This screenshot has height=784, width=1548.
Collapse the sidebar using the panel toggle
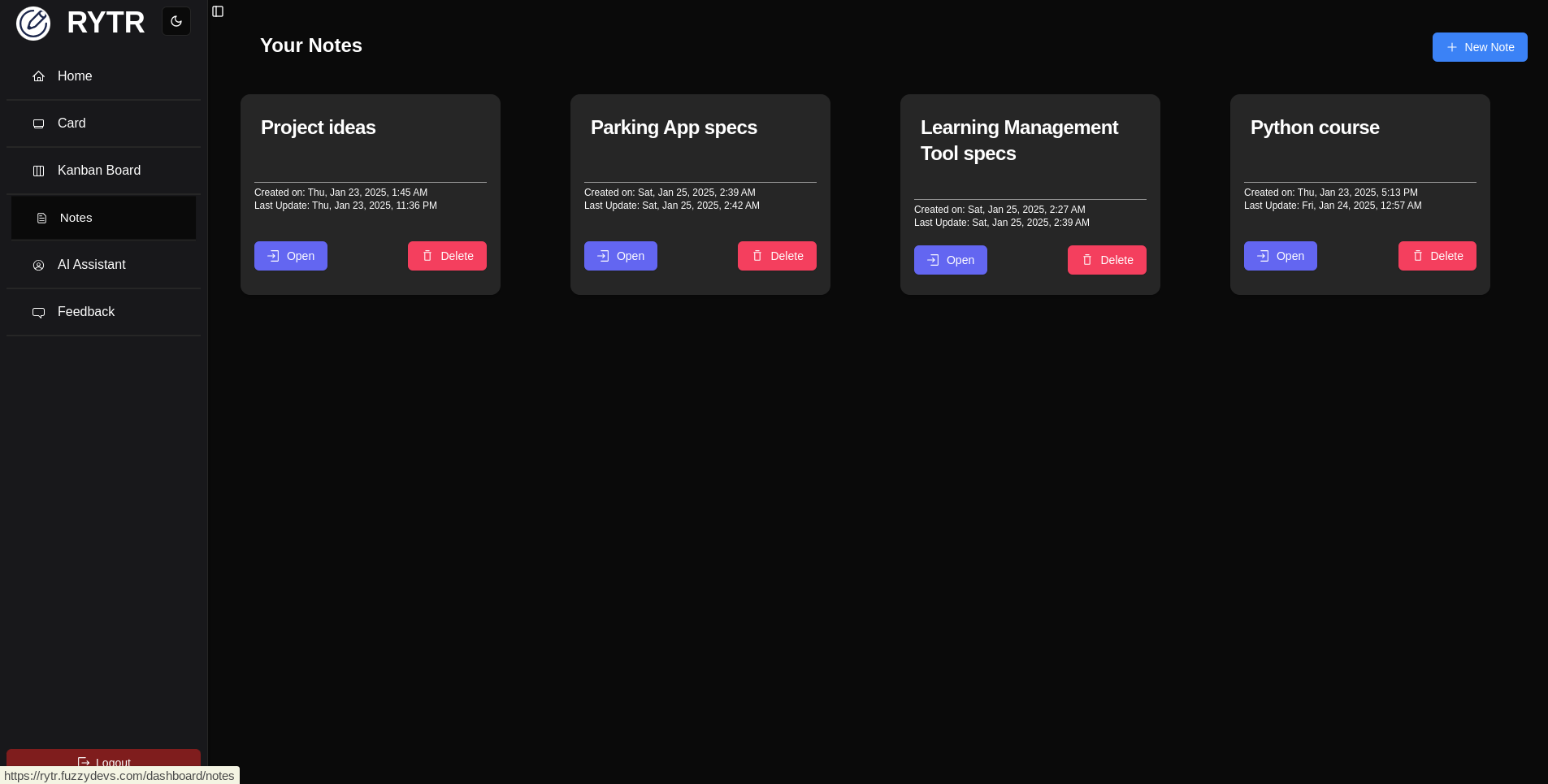coord(217,11)
